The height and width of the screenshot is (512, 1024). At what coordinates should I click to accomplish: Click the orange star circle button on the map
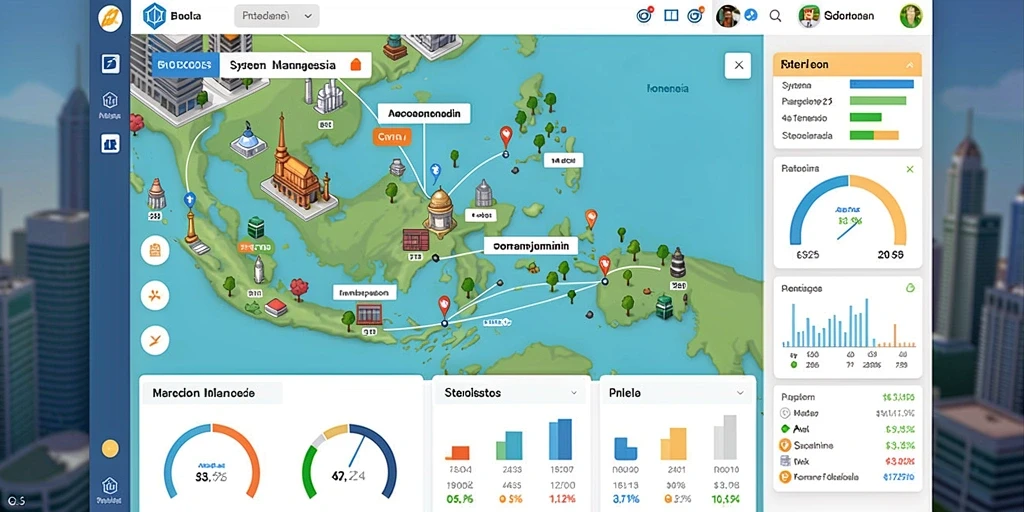pos(155,295)
